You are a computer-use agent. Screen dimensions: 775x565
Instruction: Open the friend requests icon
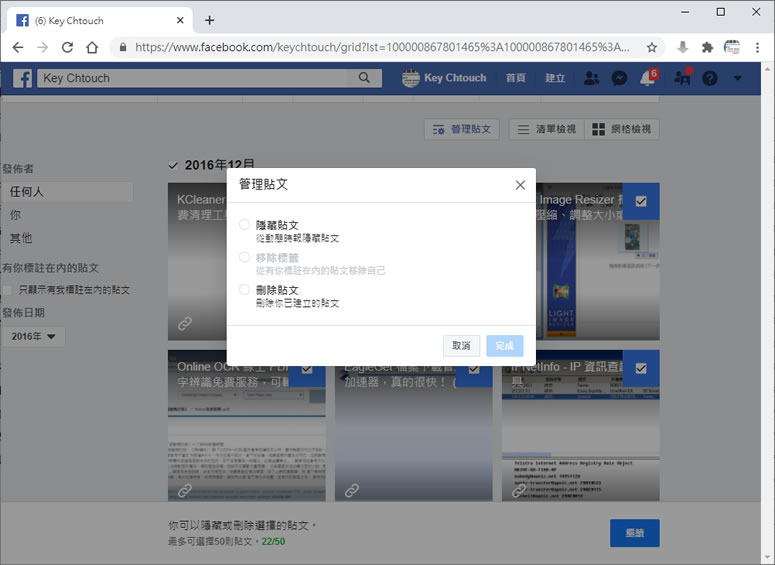(x=591, y=78)
